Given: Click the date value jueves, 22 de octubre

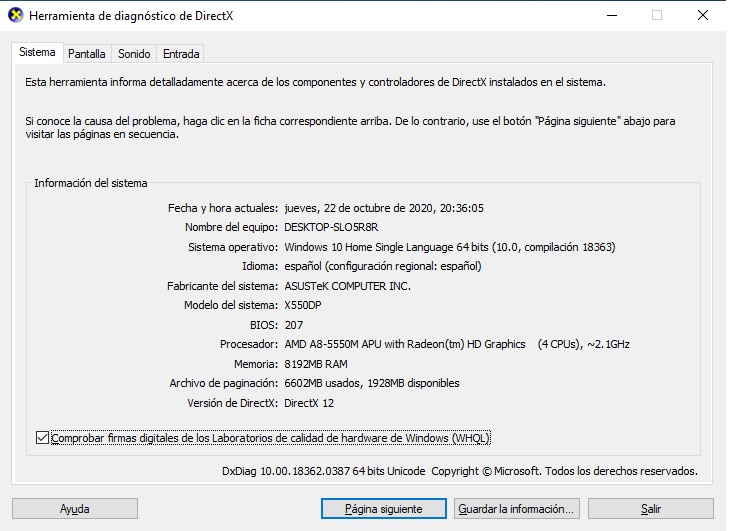Looking at the screenshot, I should tap(384, 208).
